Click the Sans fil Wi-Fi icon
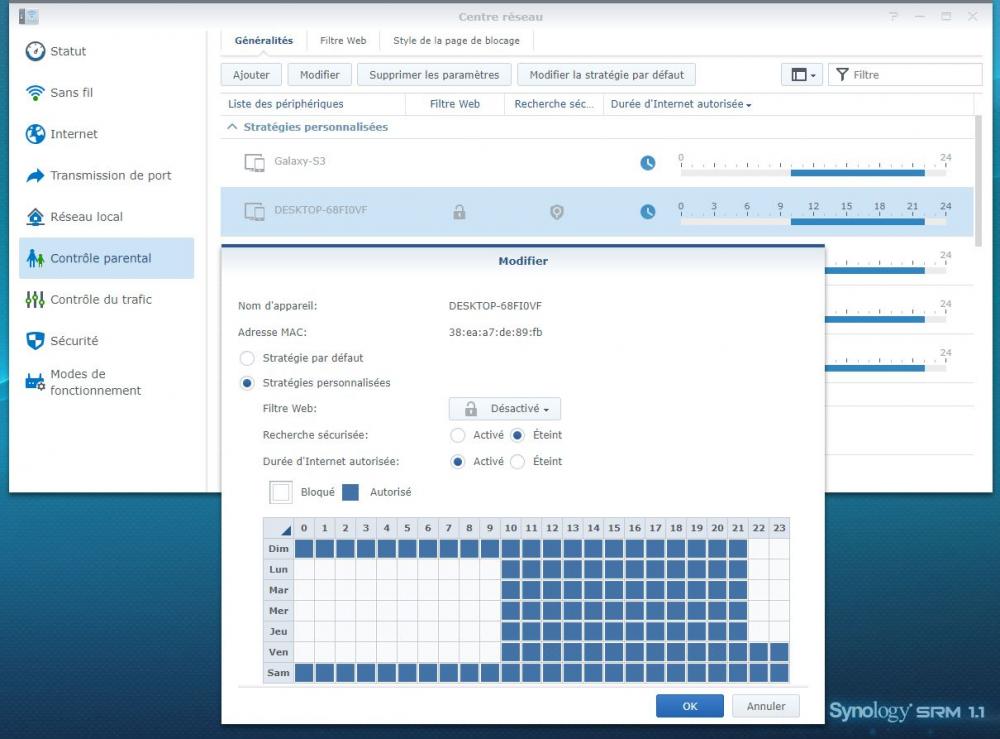 click(x=35, y=92)
